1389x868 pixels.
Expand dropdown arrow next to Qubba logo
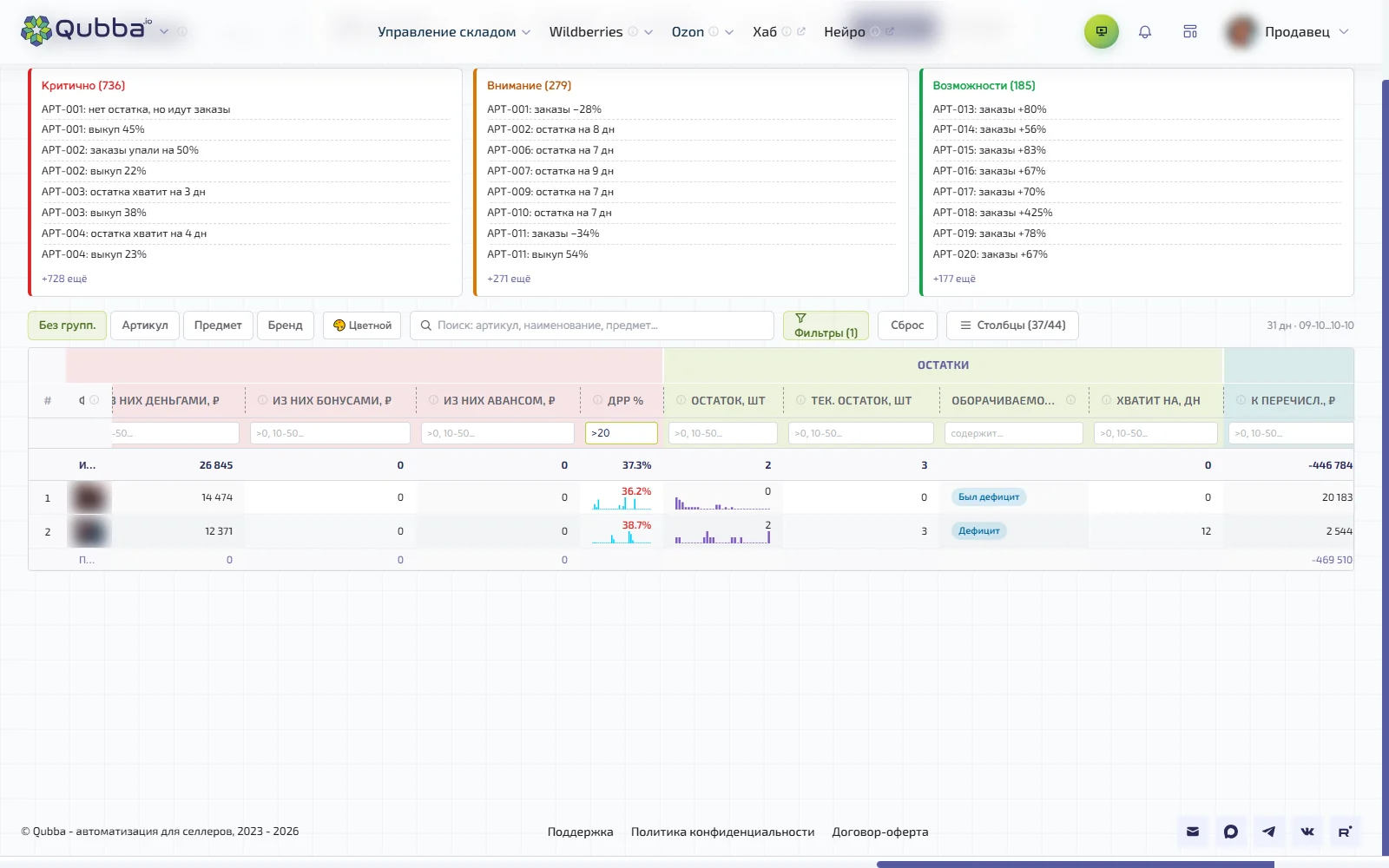pos(164,32)
